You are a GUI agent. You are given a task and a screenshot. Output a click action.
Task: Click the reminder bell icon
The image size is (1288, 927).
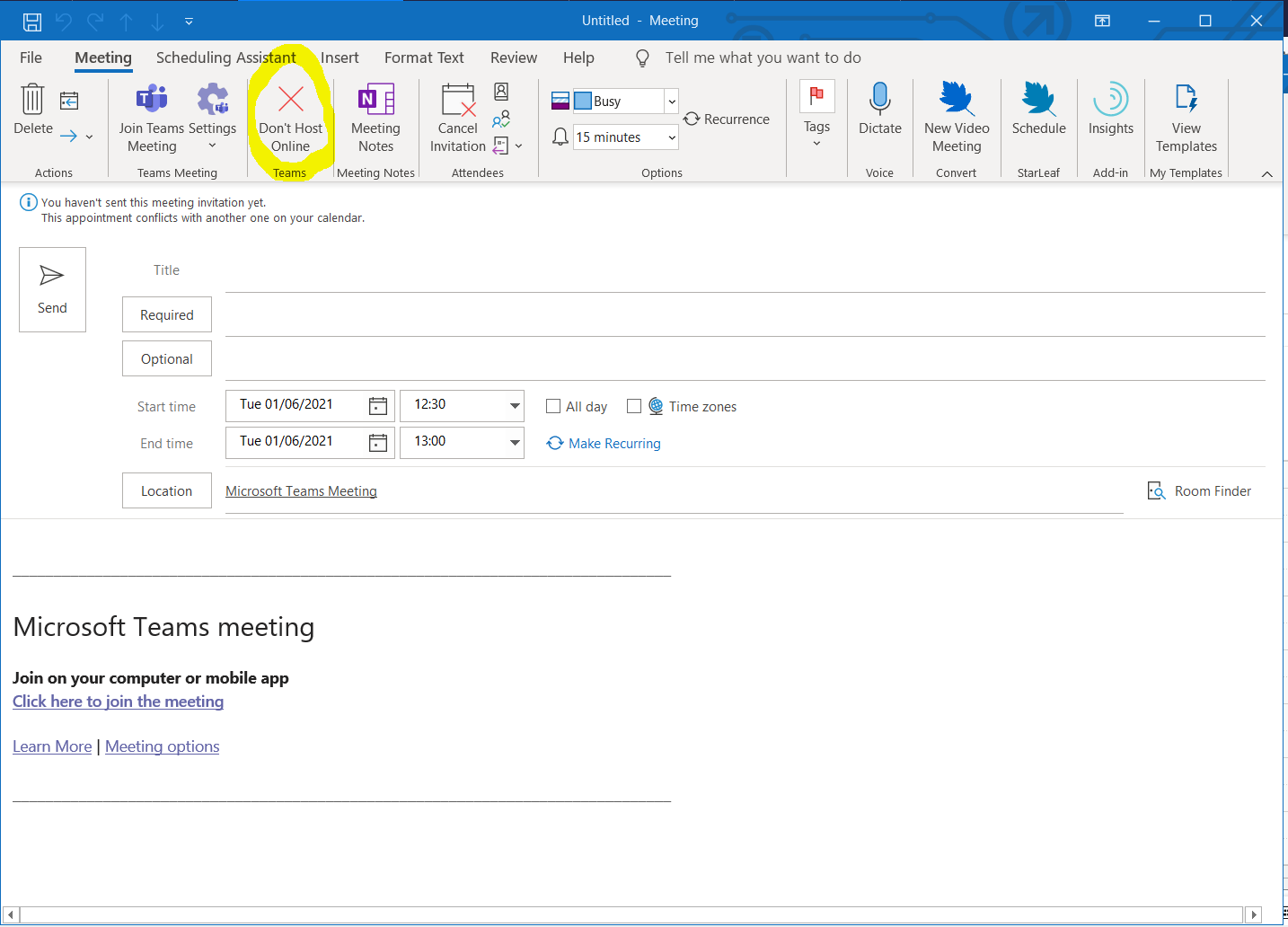pyautogui.click(x=560, y=137)
